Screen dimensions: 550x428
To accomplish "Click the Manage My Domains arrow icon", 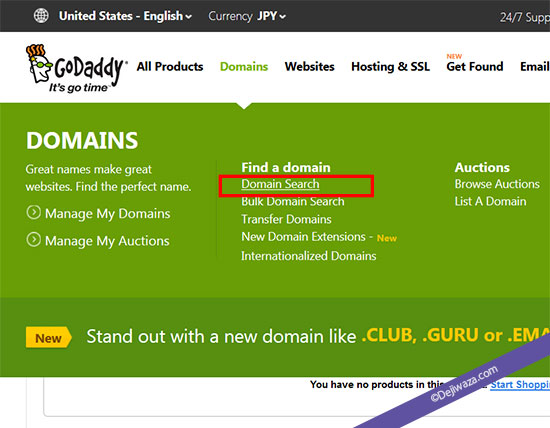I will (x=34, y=212).
